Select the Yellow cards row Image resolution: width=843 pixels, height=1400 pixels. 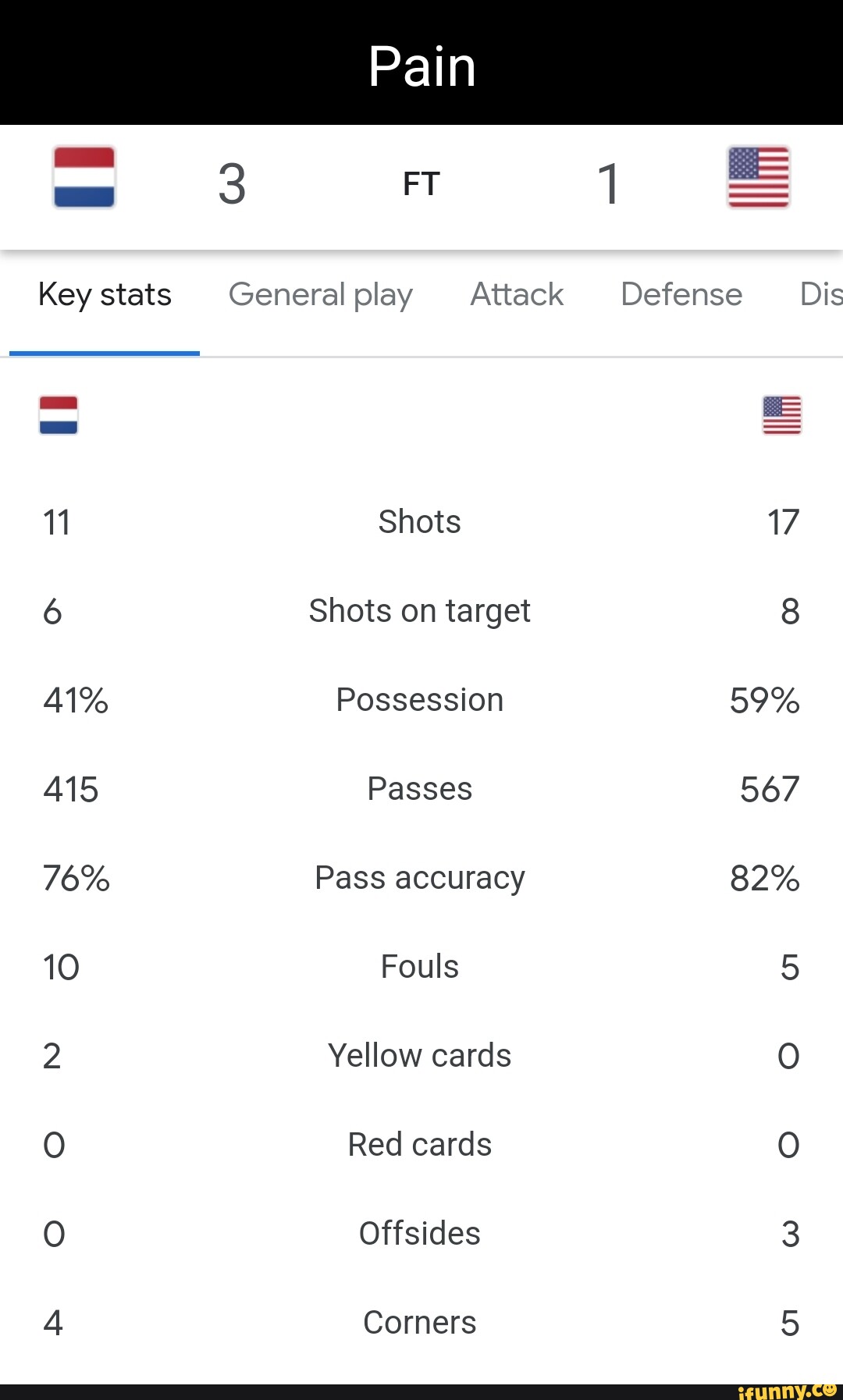(x=419, y=1055)
